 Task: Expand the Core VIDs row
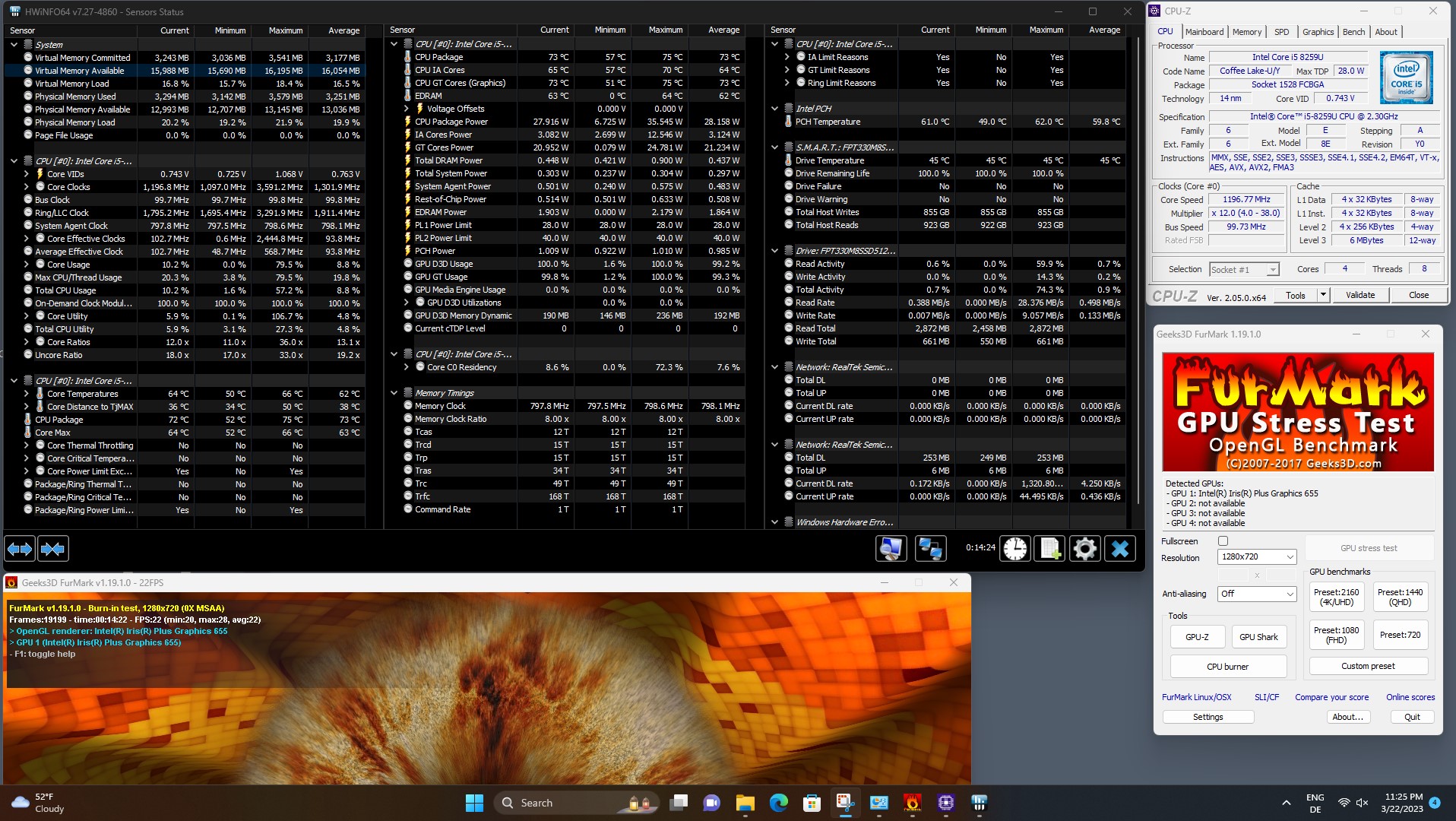pyautogui.click(x=27, y=174)
